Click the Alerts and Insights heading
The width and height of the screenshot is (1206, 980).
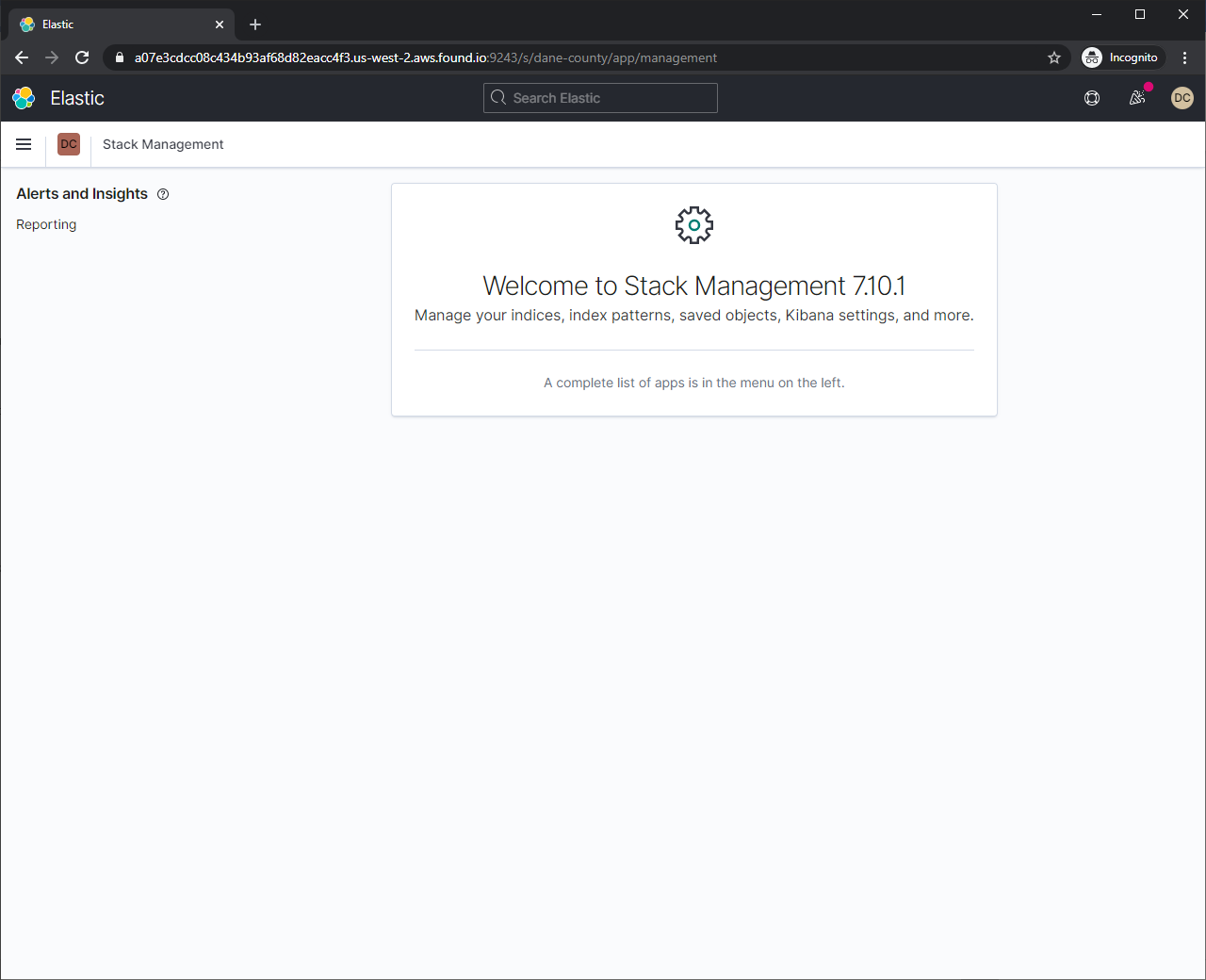(x=82, y=194)
